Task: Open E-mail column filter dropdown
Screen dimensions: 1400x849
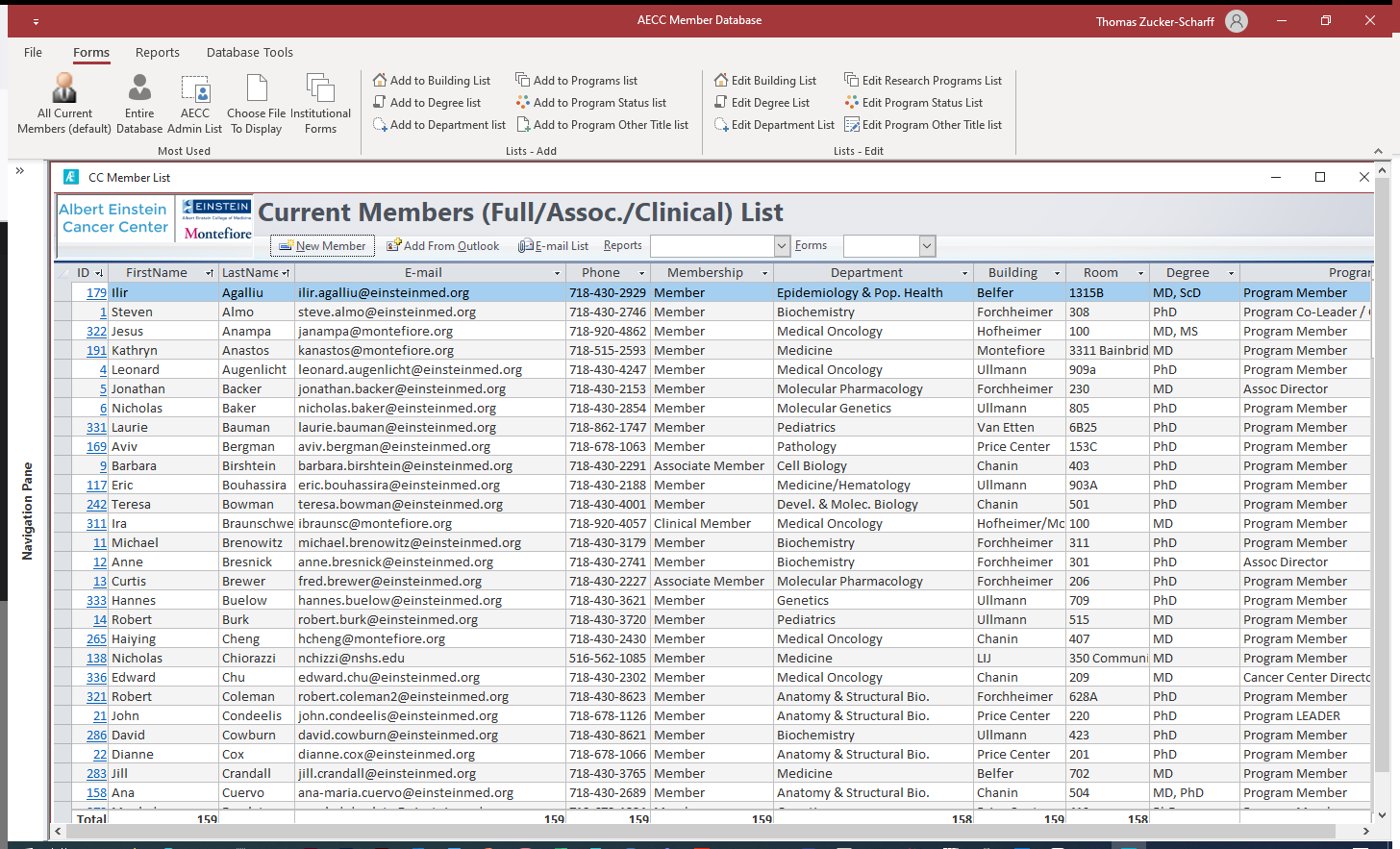Action: [557, 273]
